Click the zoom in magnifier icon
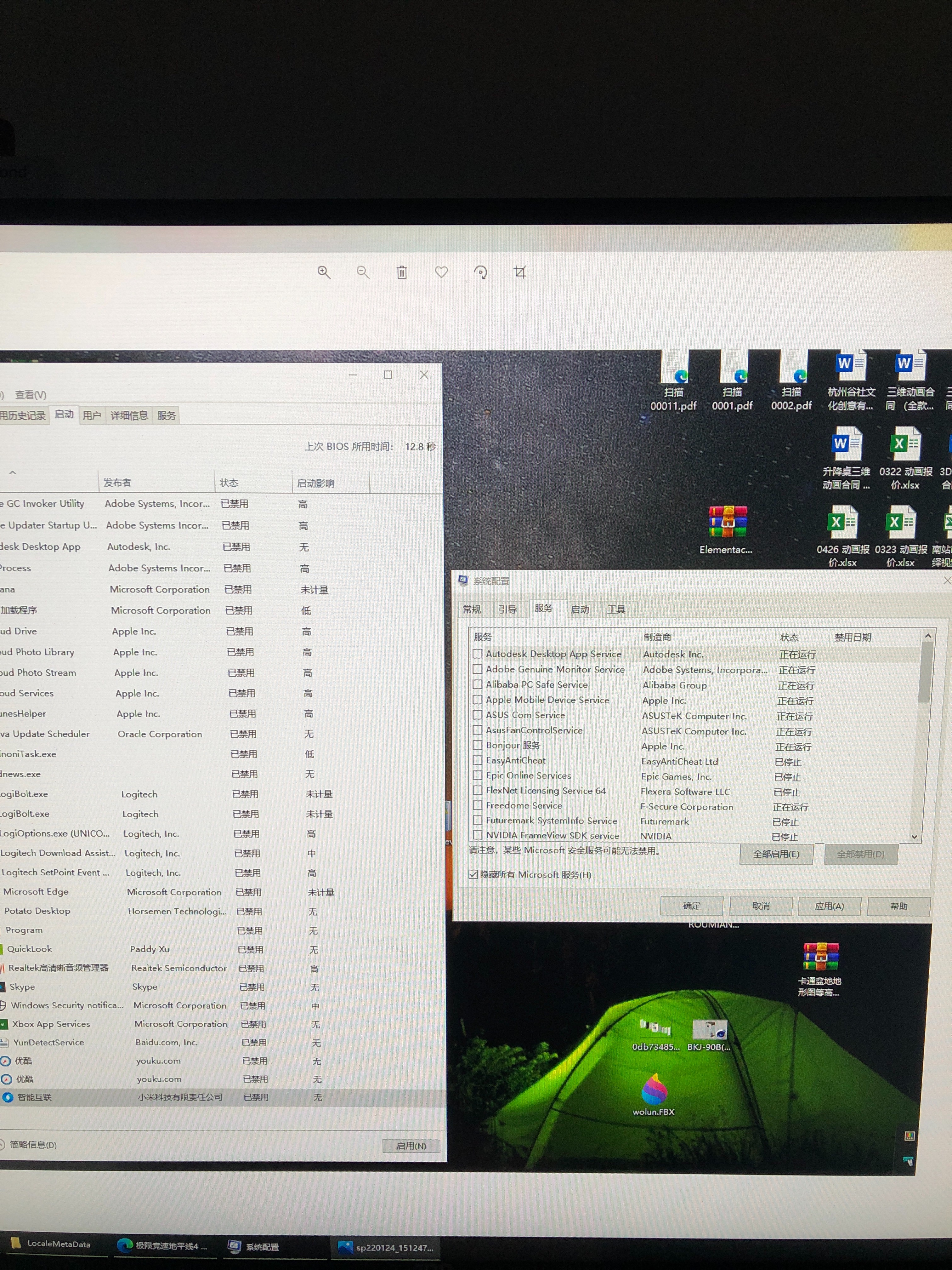 324,272
